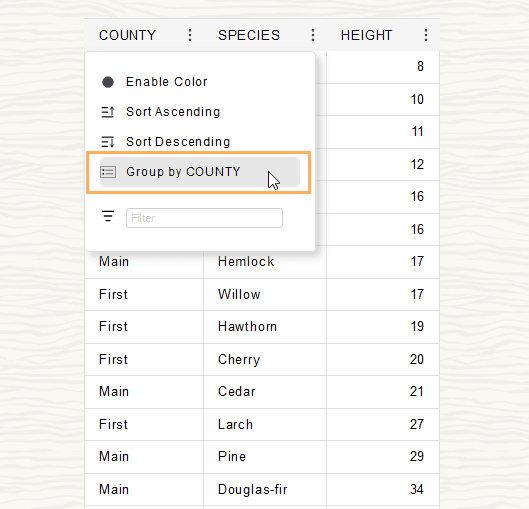The height and width of the screenshot is (509, 529).
Task: Open the SPECIES column options menu
Action: (313, 35)
